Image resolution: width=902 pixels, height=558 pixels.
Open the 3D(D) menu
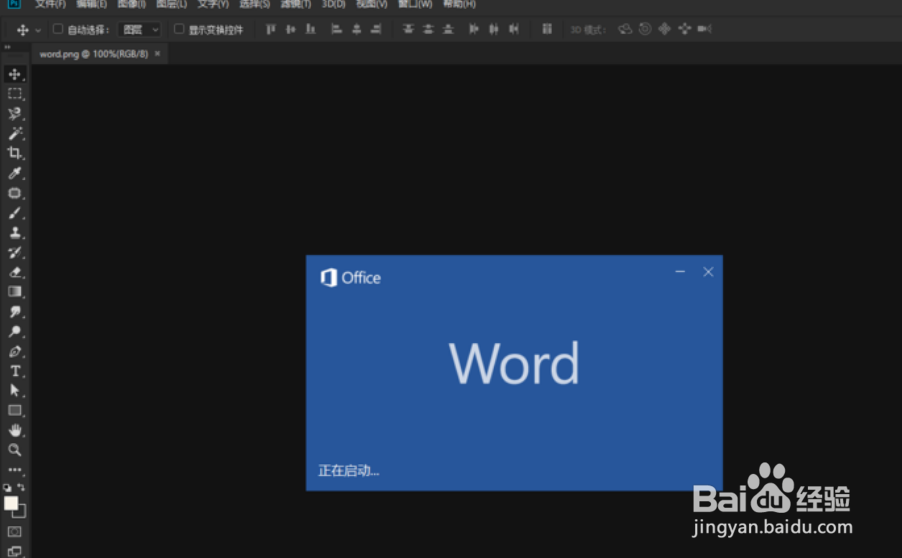334,4
